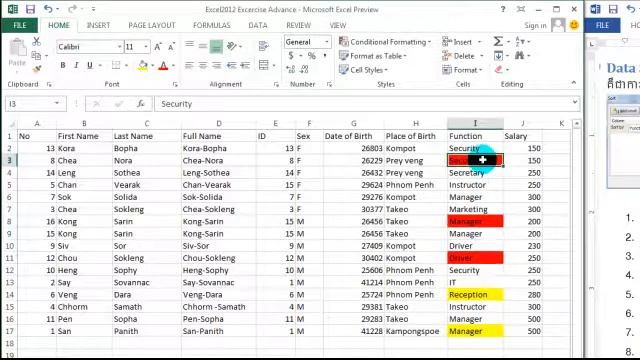The width and height of the screenshot is (640, 360).
Task: Click the Cut scissors icon
Action: [x=36, y=41]
